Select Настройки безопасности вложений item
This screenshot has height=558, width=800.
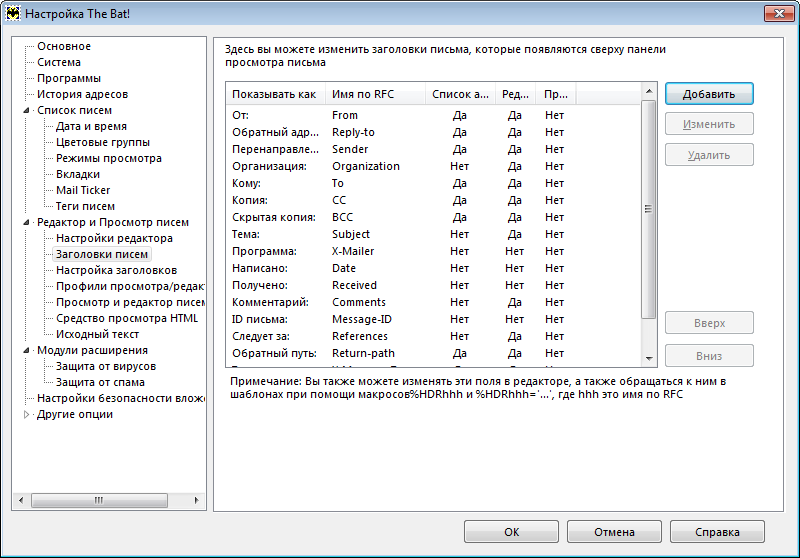tap(121, 398)
